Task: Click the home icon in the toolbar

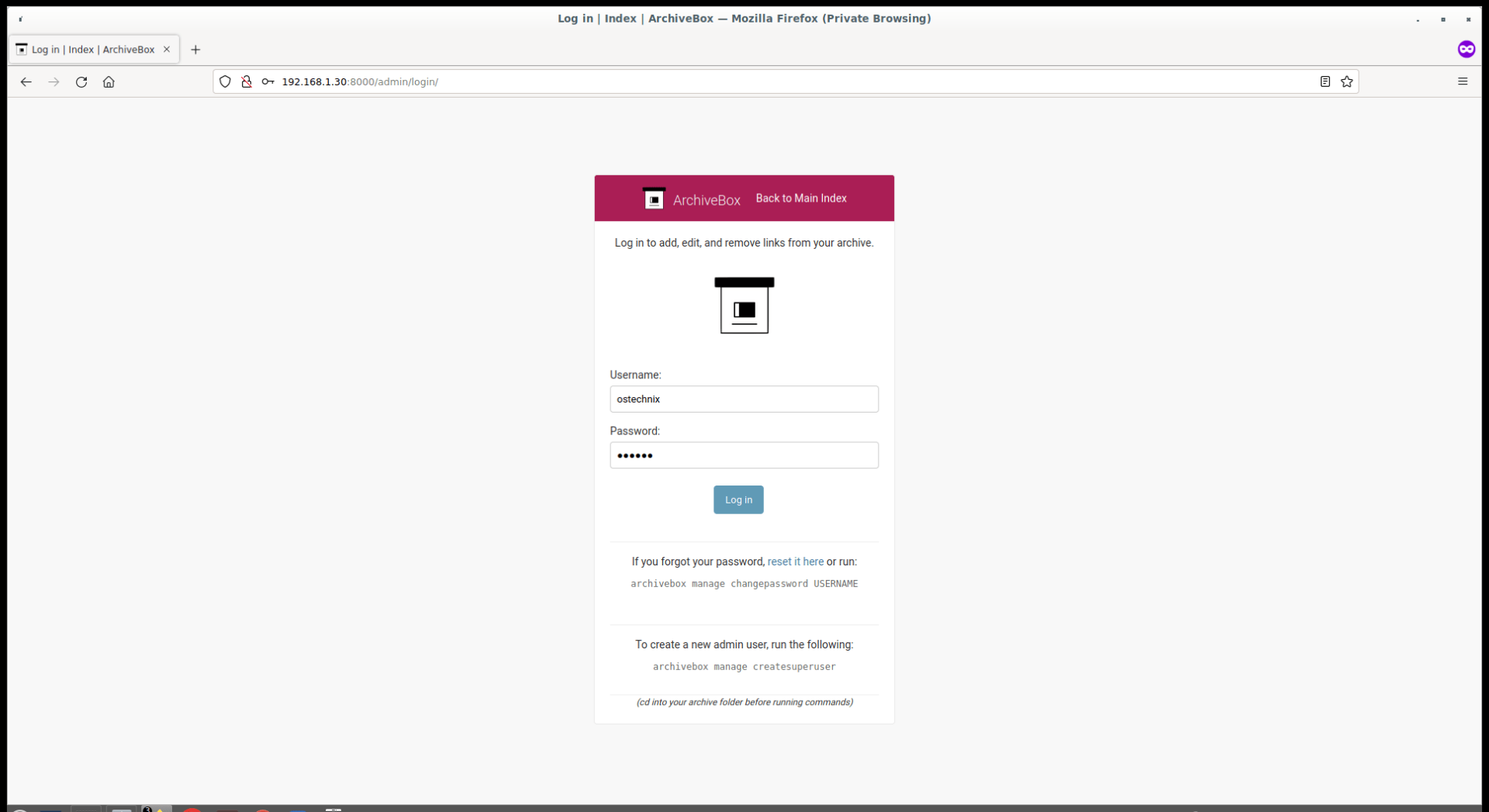Action: 109,81
